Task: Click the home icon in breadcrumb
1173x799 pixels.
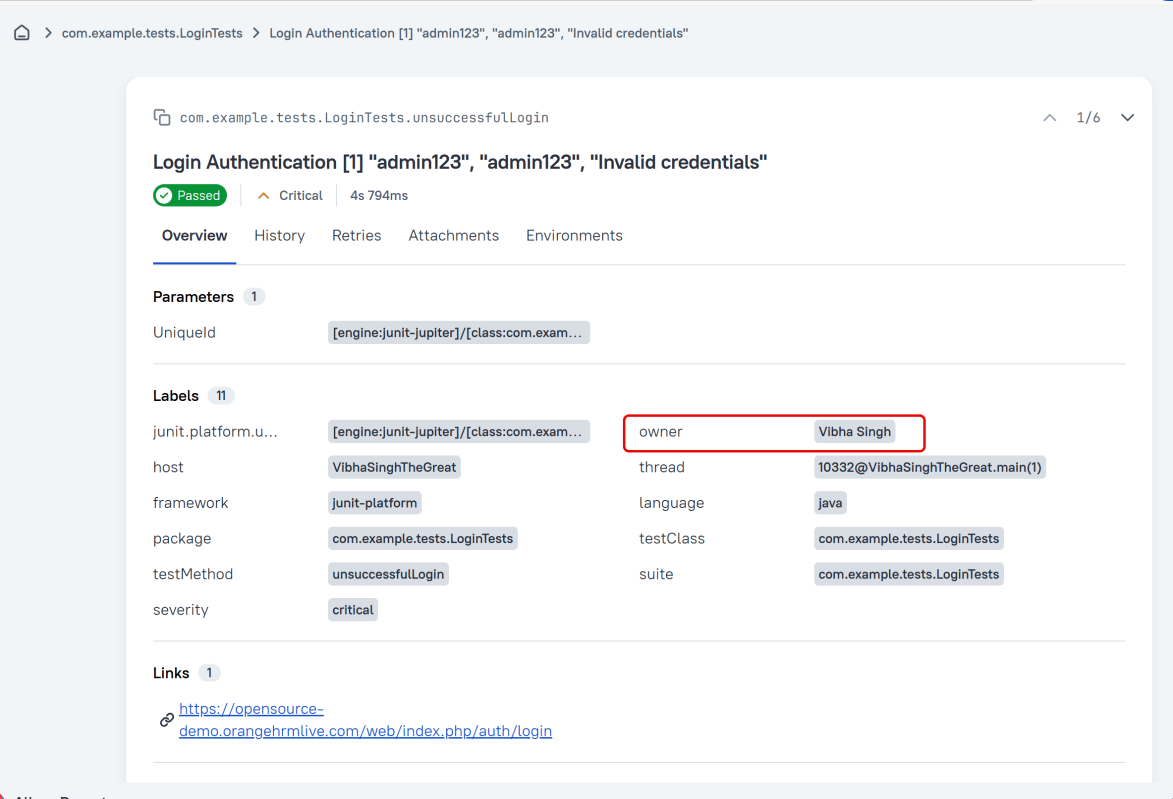Action: tap(22, 33)
